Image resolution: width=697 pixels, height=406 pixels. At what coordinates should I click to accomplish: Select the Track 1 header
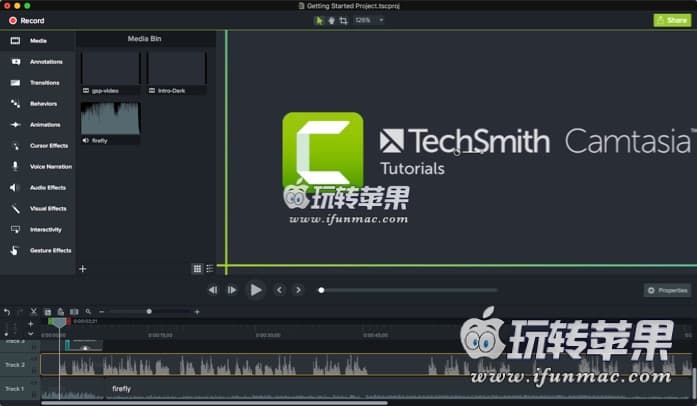pos(20,389)
